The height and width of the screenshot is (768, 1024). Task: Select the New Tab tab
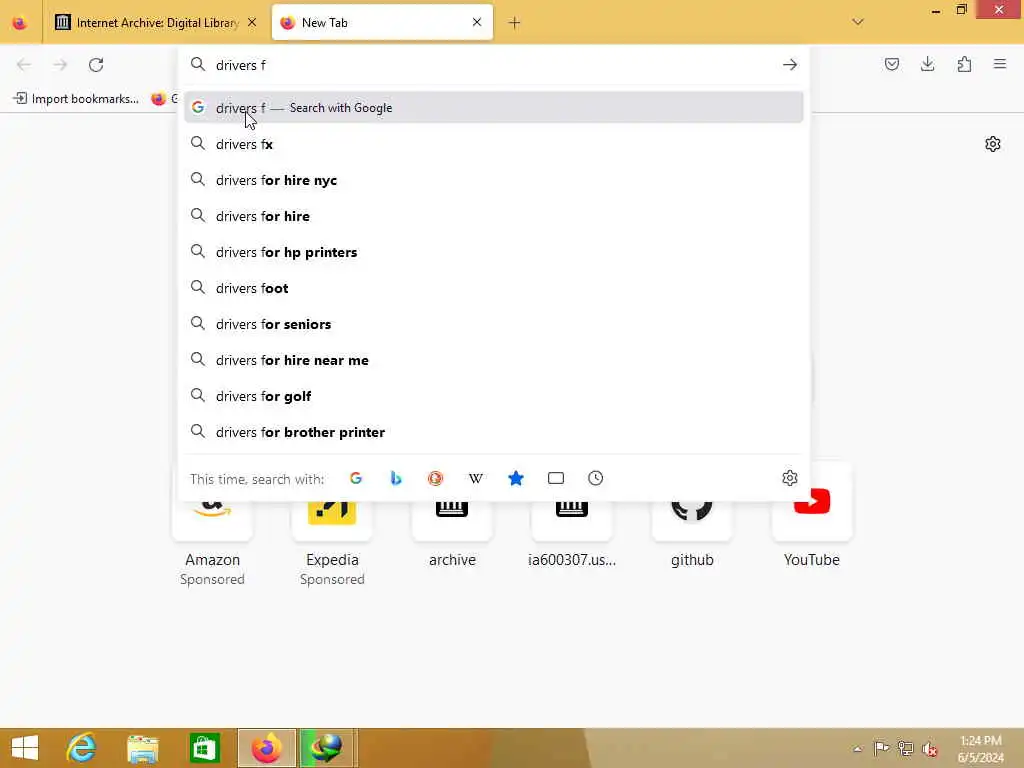pos(382,22)
